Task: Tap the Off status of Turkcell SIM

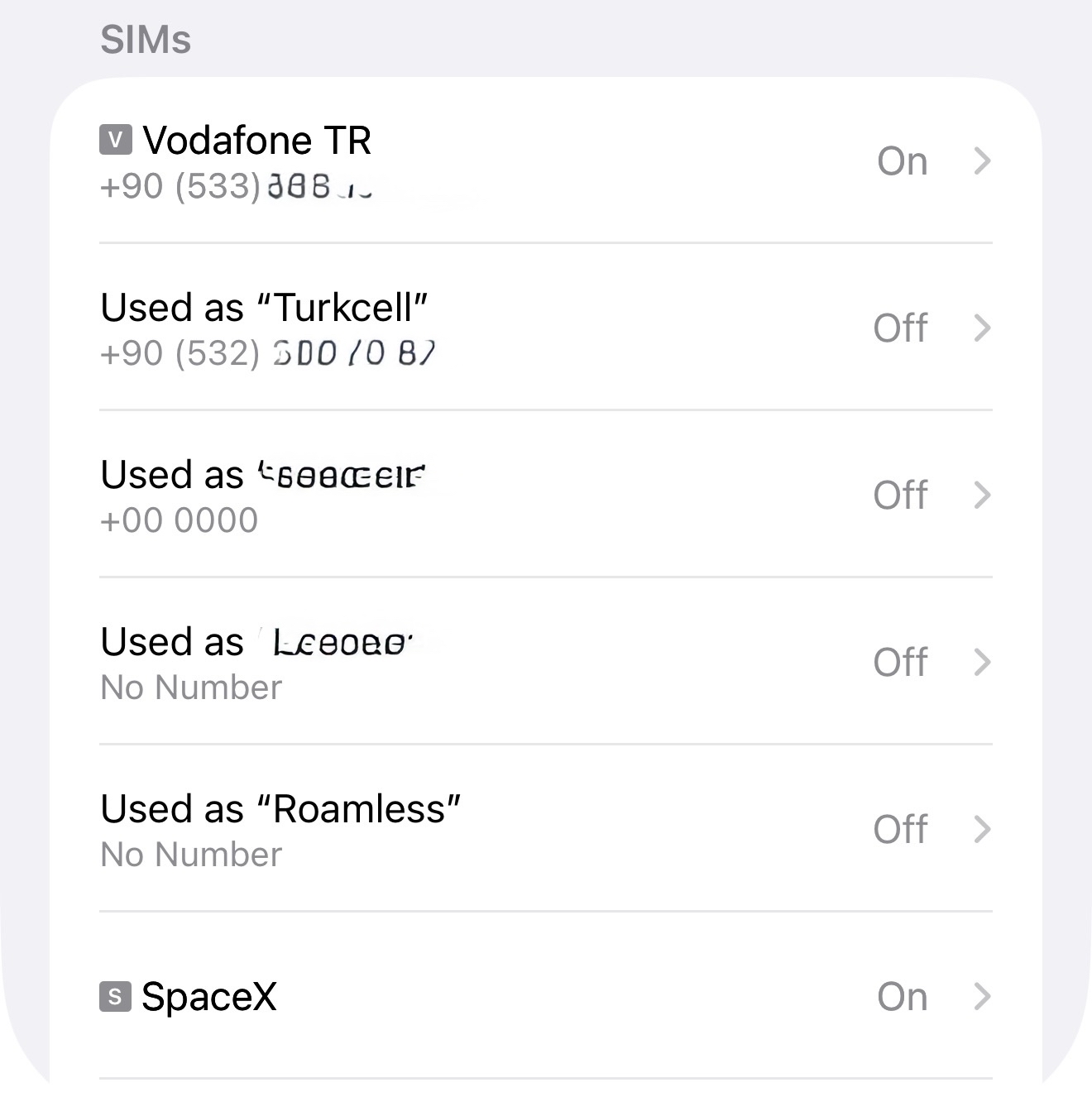Action: [901, 328]
